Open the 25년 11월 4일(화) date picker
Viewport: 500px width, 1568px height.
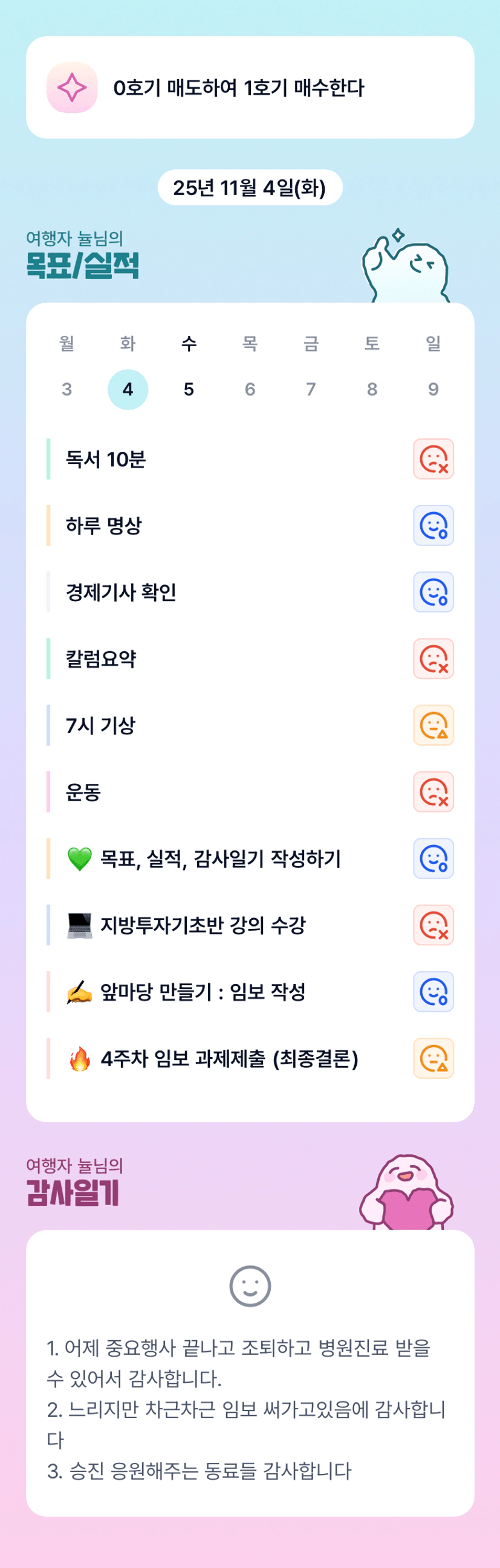250,187
